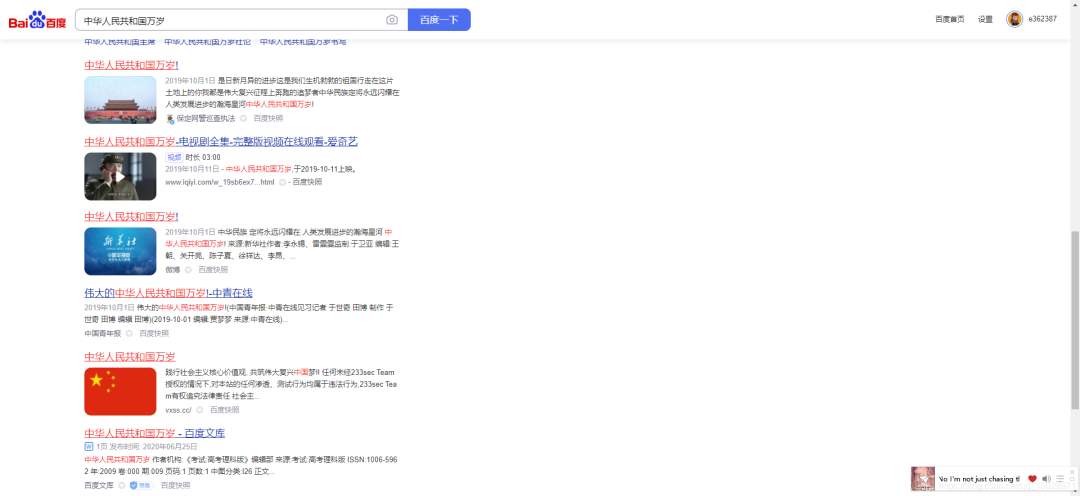
Task: Open the 微博 source link
Action: click(172, 269)
